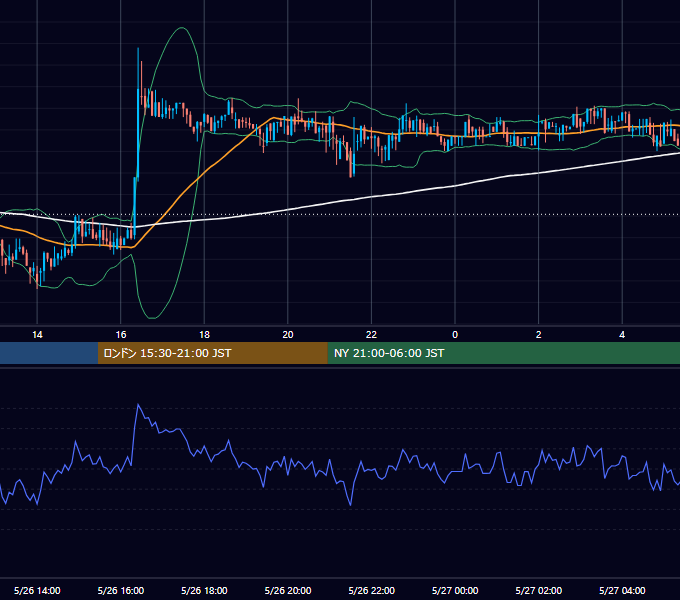Click the 16 hour label on price chart axis
The image size is (680, 600).
pyautogui.click(x=121, y=335)
